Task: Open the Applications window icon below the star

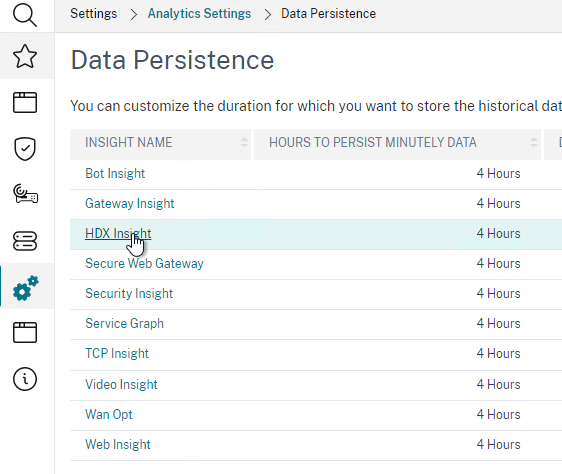Action: (25, 103)
